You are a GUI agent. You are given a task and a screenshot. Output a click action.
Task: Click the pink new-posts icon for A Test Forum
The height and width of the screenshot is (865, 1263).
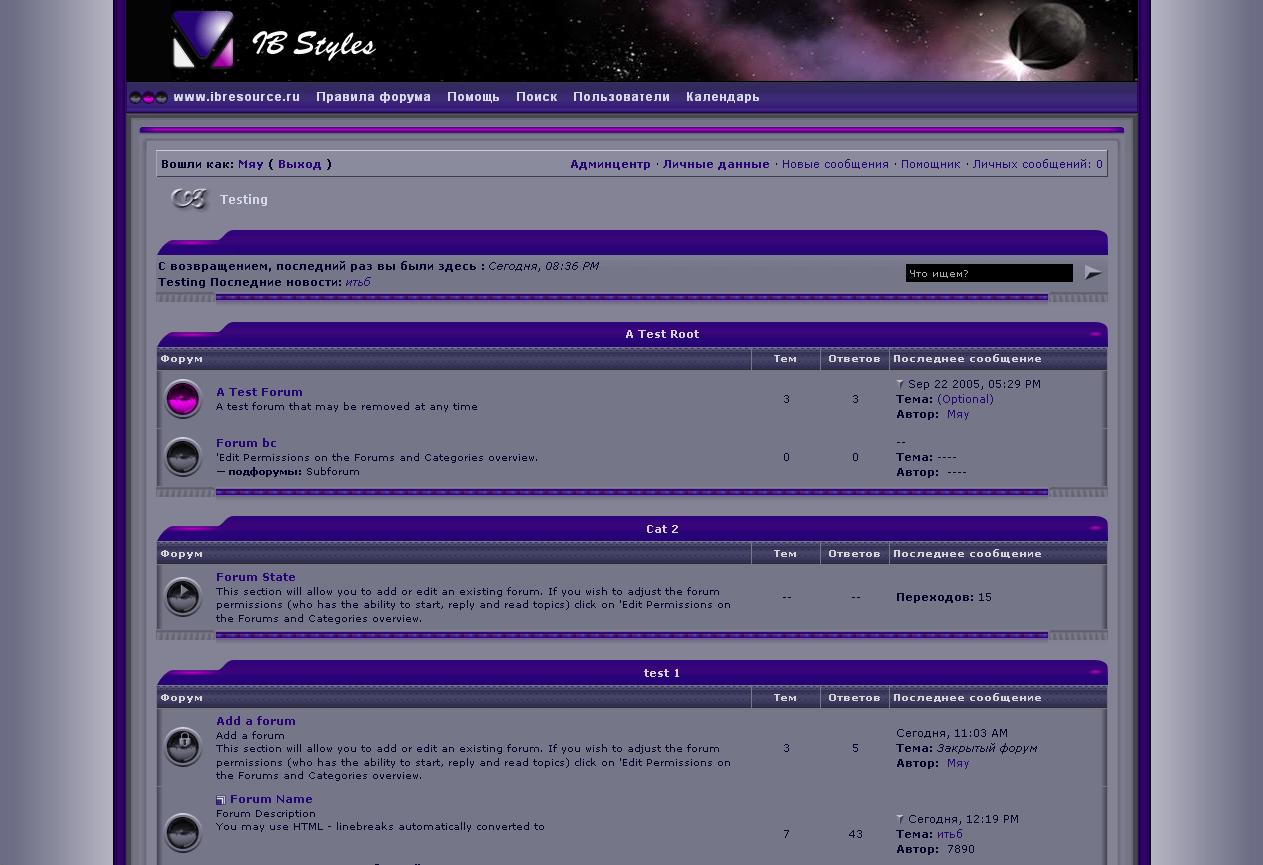pos(182,399)
